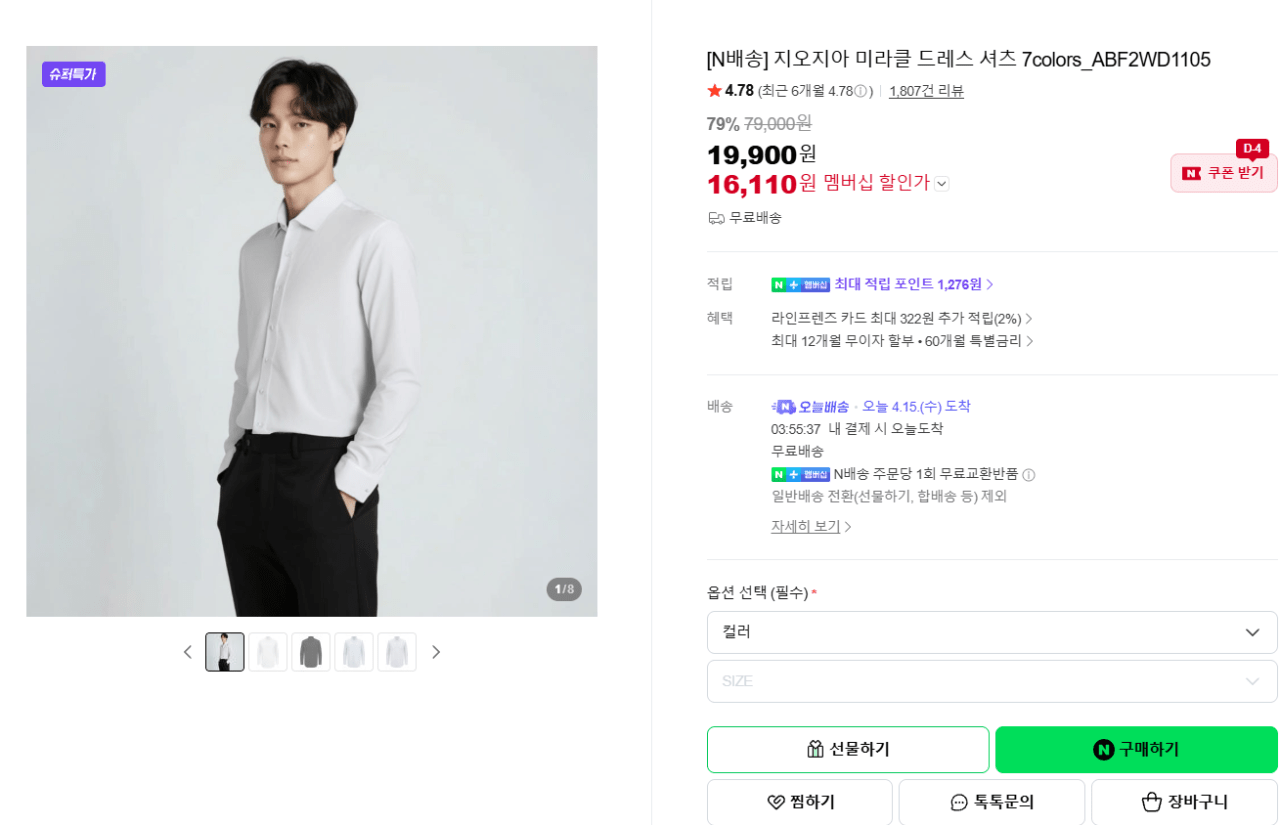Click the 쿠폰 받기 coupon button with D-4 badge
The height and width of the screenshot is (825, 1280).
click(1223, 172)
